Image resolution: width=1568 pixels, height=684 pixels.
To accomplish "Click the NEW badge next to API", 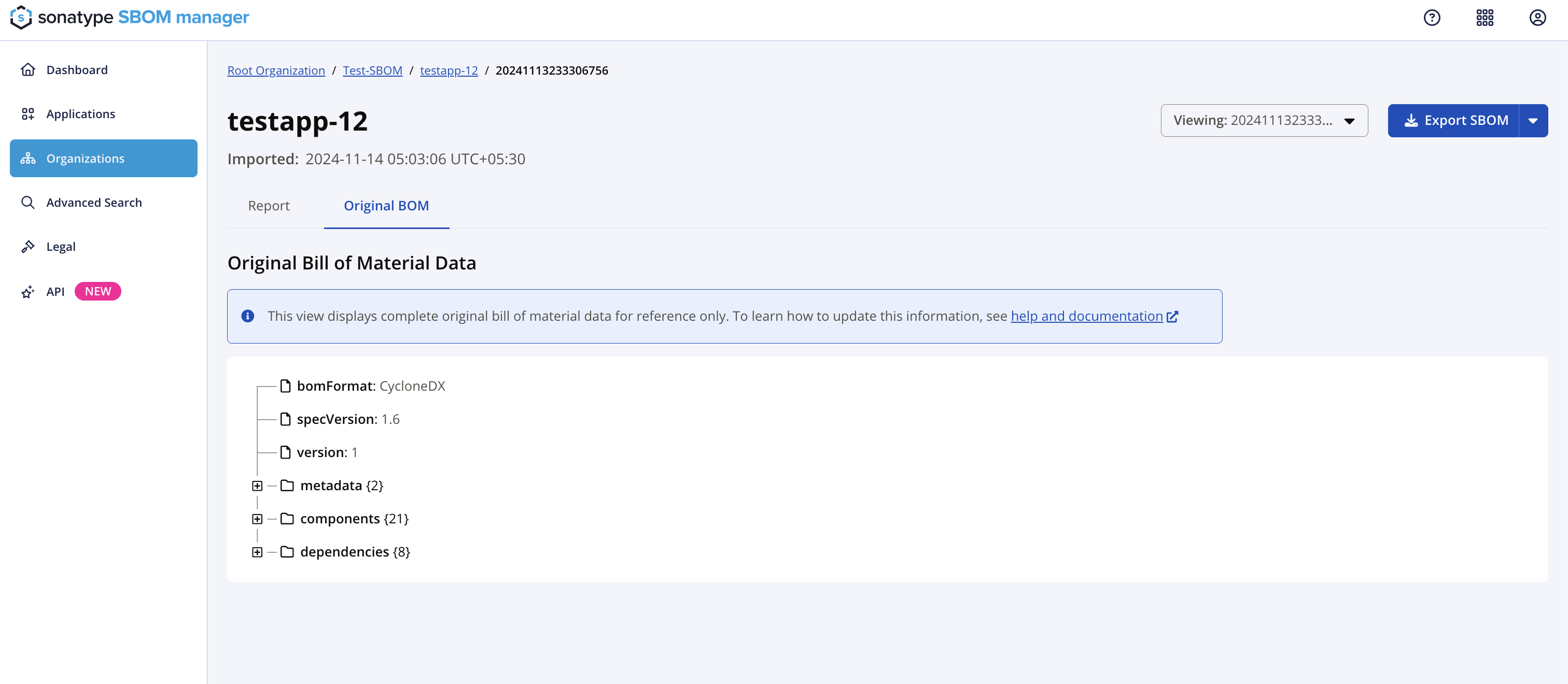I will (x=98, y=292).
